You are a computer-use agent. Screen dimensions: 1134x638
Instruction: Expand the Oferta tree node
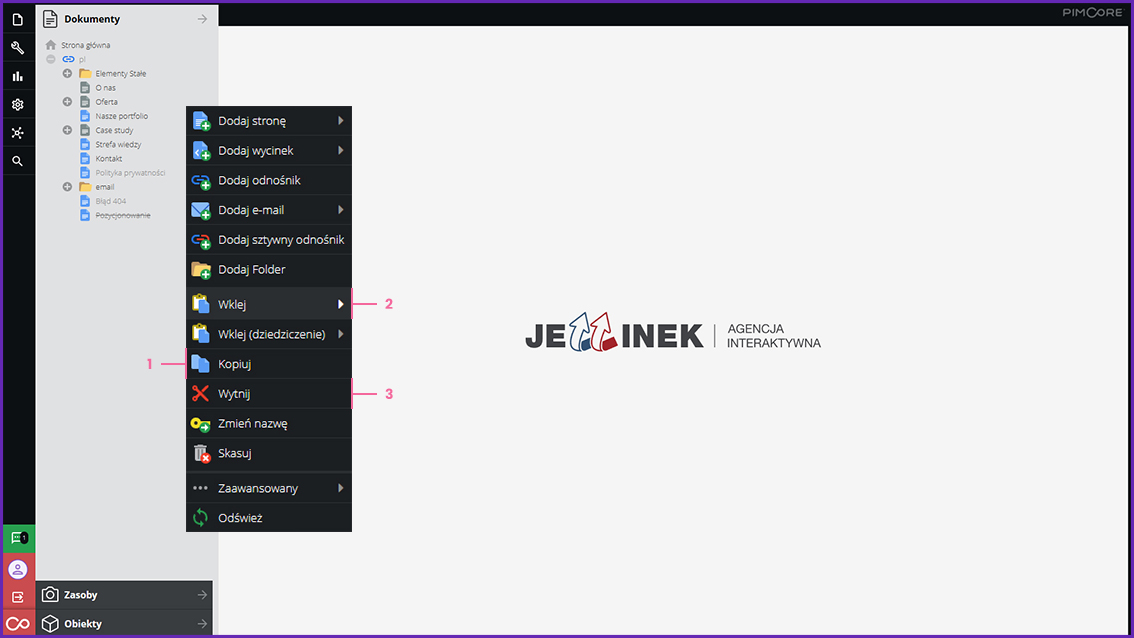(67, 102)
